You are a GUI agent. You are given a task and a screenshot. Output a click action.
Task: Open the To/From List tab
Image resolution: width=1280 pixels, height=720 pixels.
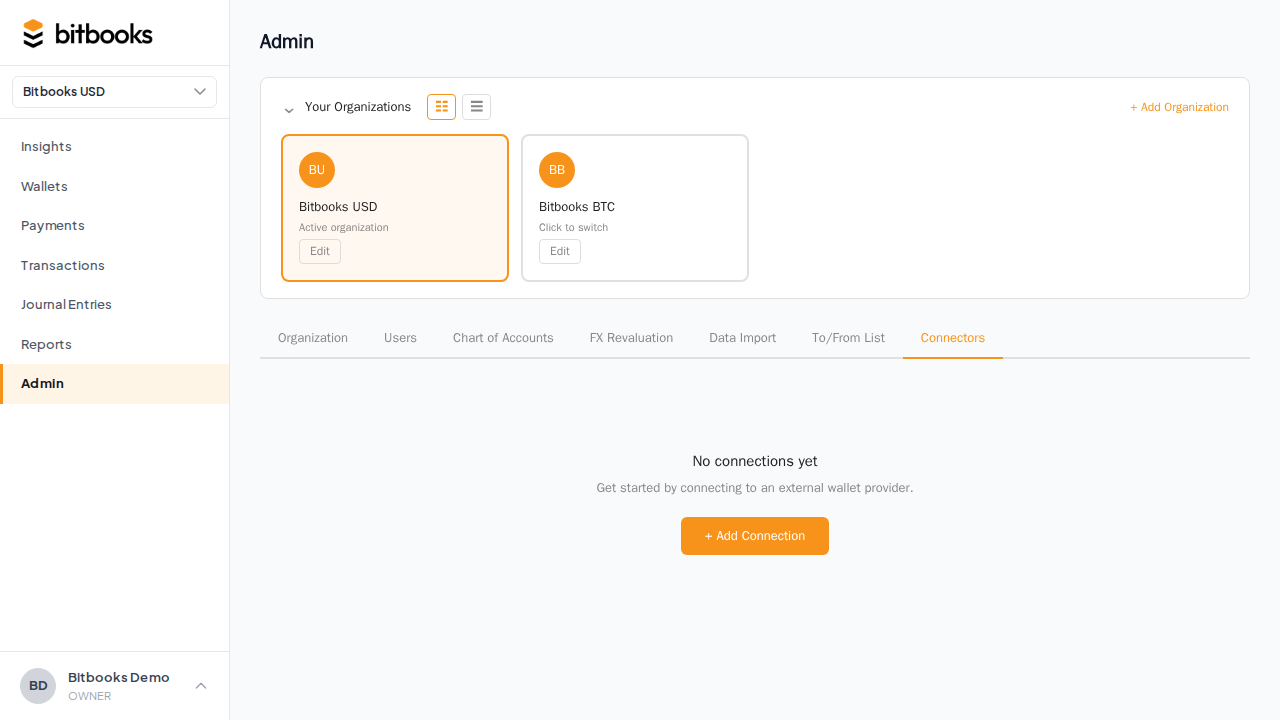click(848, 338)
